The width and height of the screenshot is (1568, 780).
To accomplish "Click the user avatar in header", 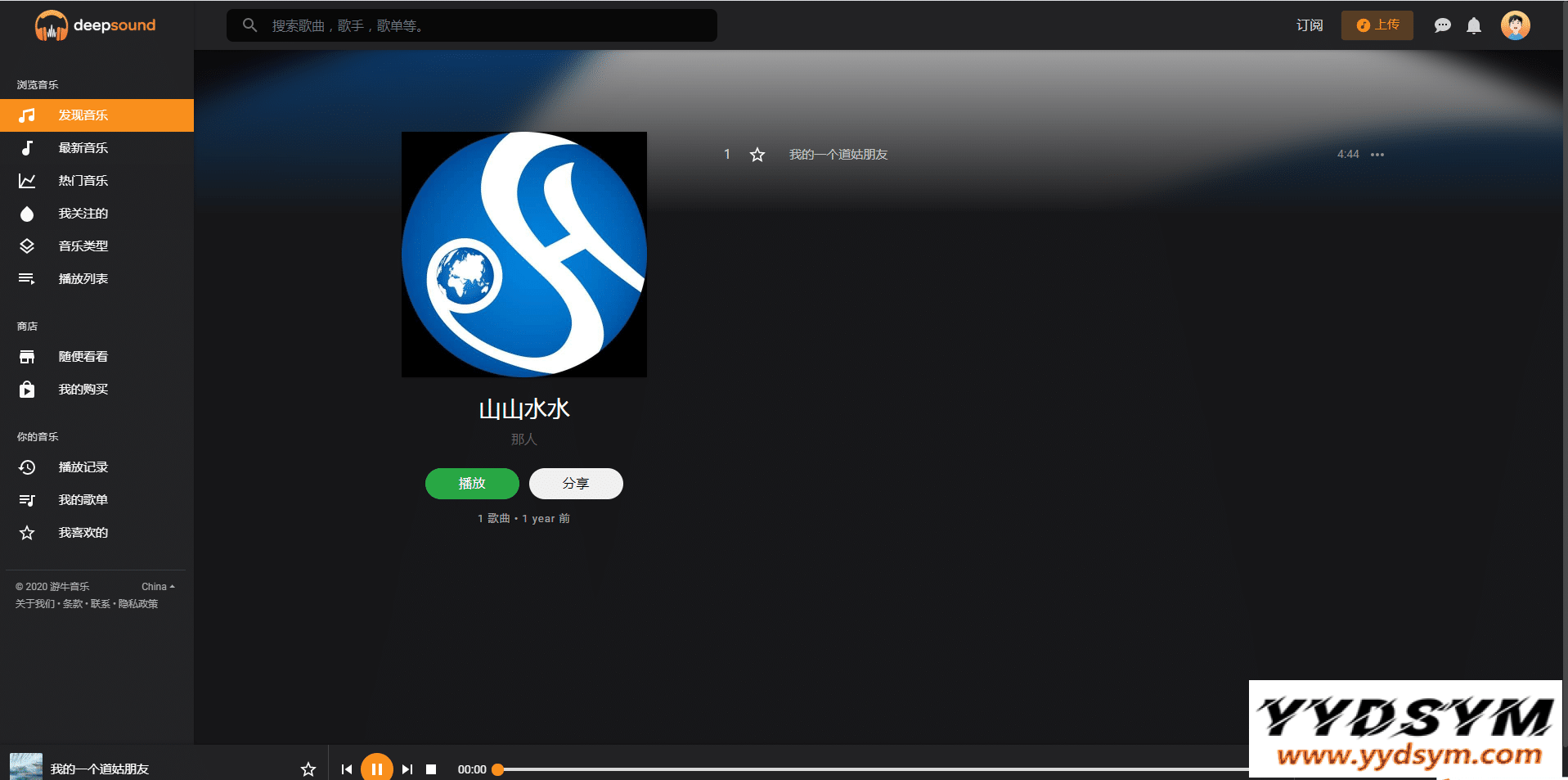I will pos(1515,25).
